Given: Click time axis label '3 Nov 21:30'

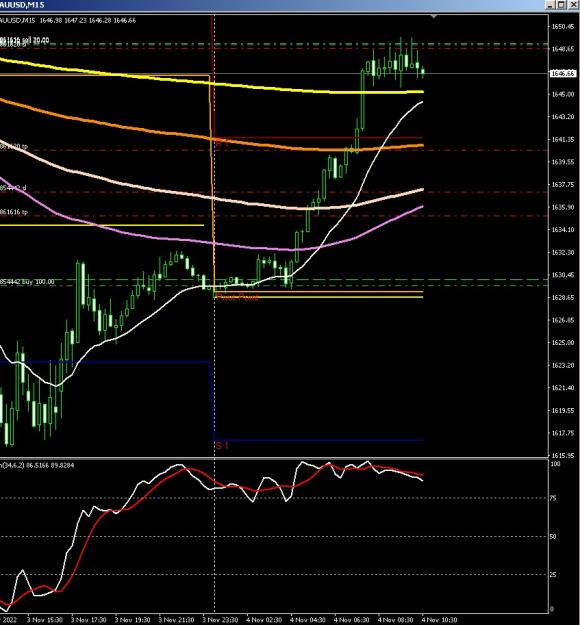Looking at the screenshot, I should (x=177, y=620).
